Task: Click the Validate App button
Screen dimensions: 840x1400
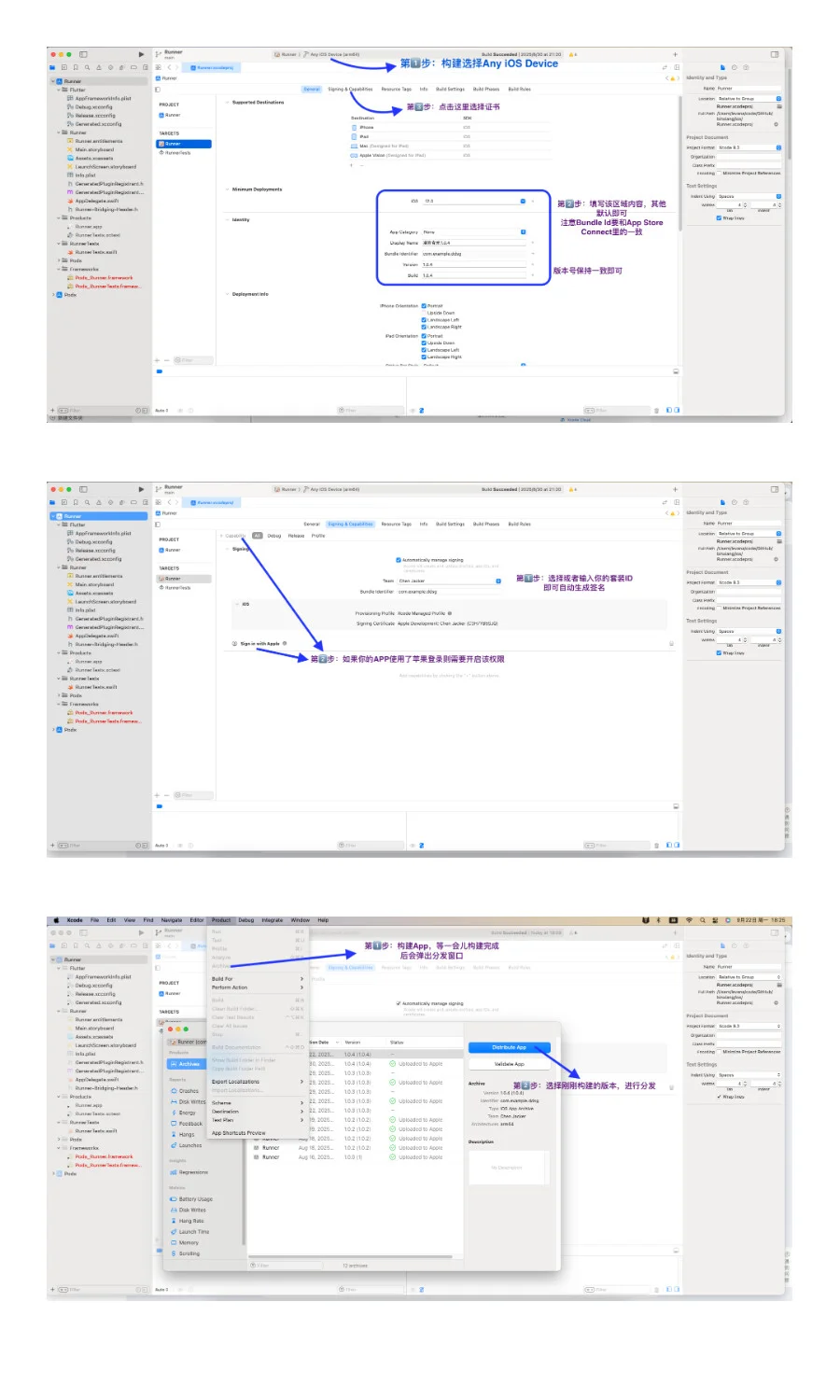Action: pos(510,1064)
